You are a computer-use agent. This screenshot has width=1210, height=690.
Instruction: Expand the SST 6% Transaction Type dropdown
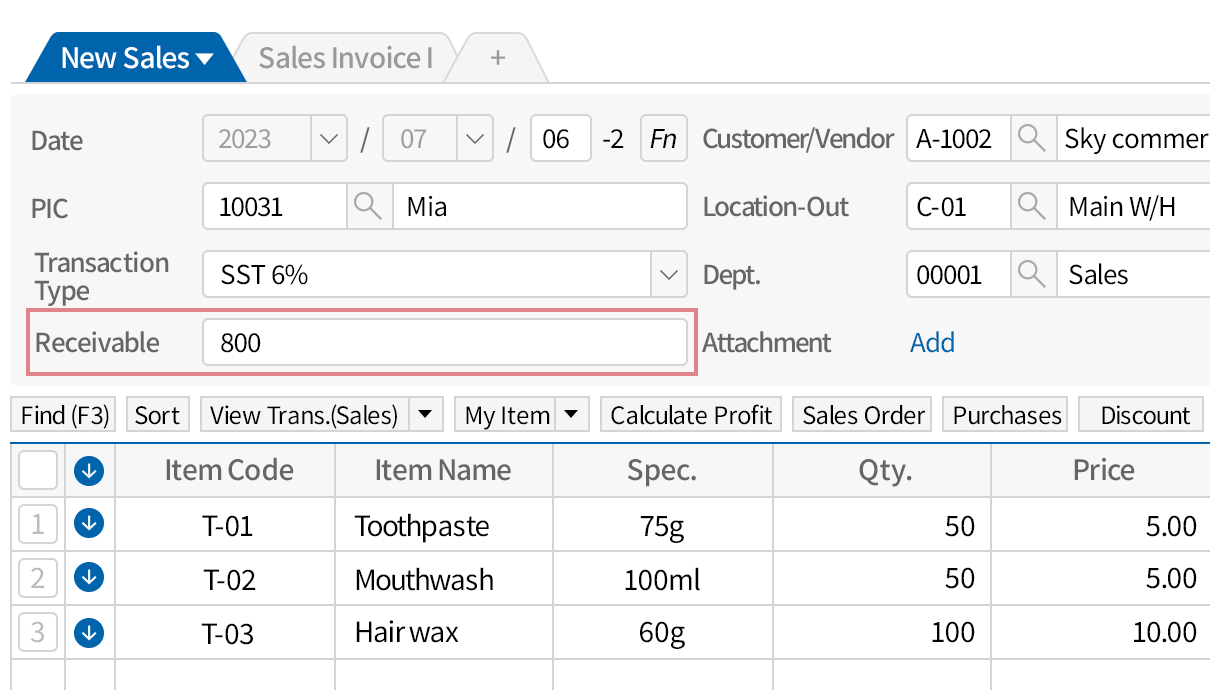tap(668, 274)
